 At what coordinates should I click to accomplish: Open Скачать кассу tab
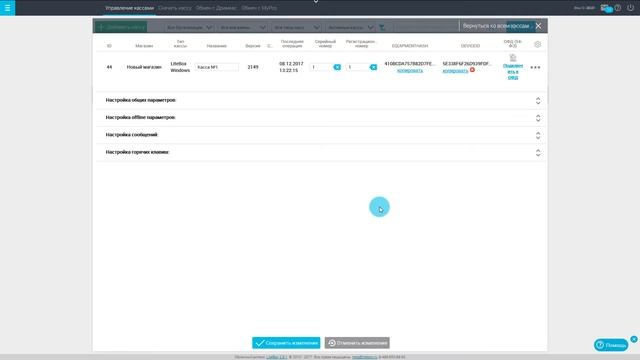175,8
